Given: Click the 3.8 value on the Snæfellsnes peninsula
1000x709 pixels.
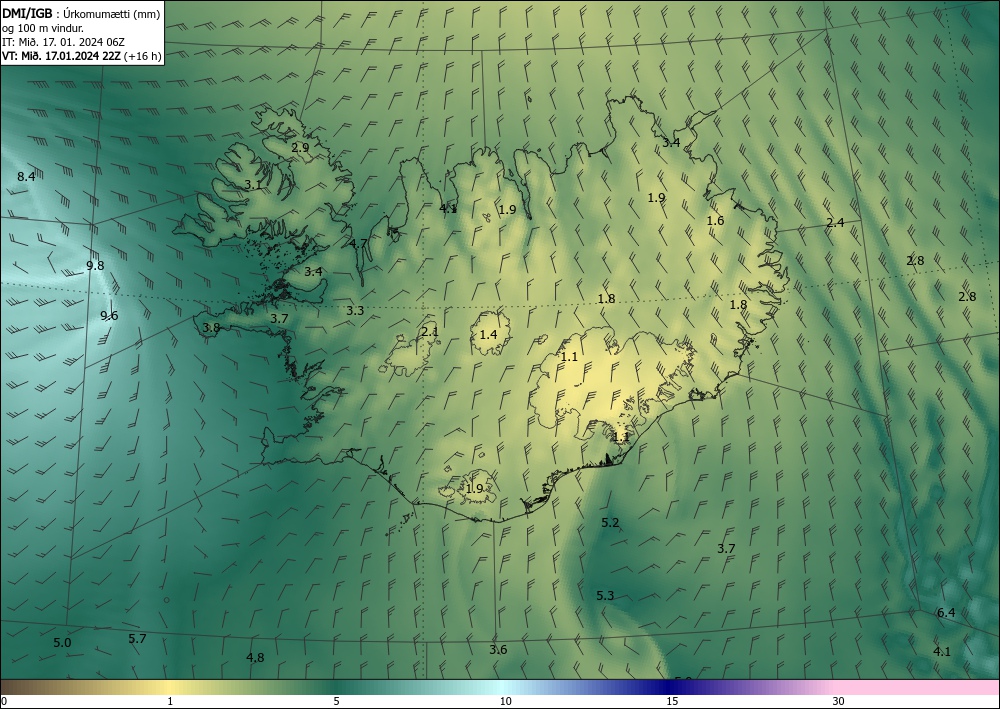Looking at the screenshot, I should click(211, 327).
